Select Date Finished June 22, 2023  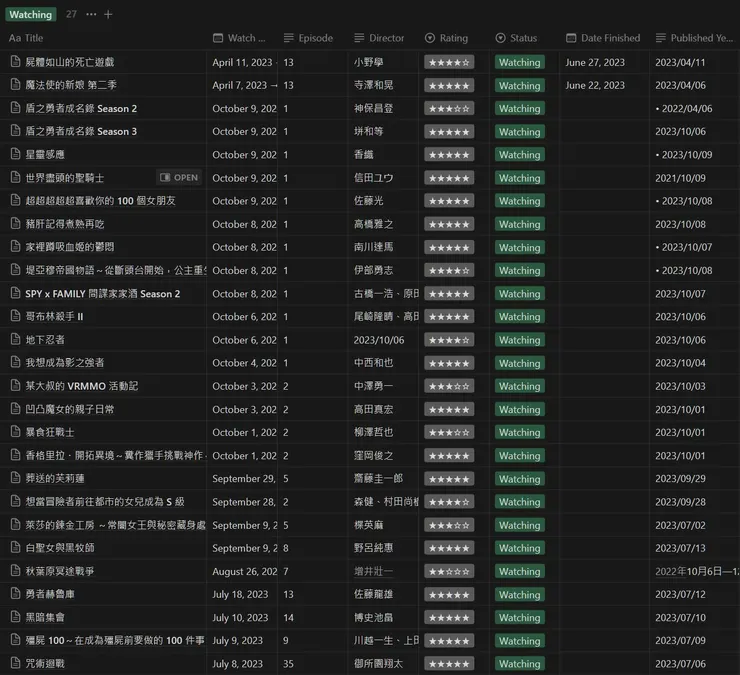click(595, 85)
